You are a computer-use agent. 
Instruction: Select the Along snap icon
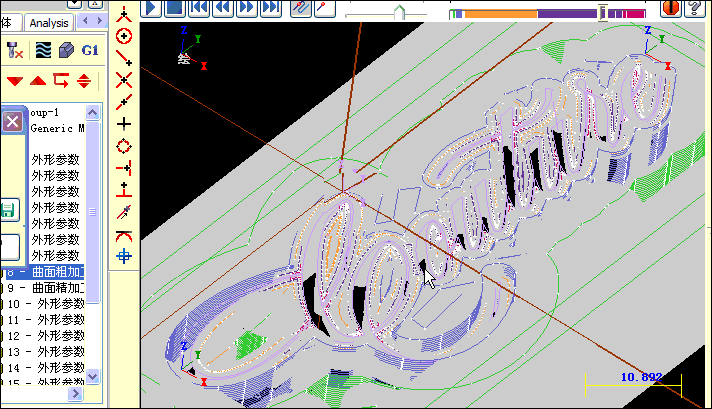[x=124, y=168]
